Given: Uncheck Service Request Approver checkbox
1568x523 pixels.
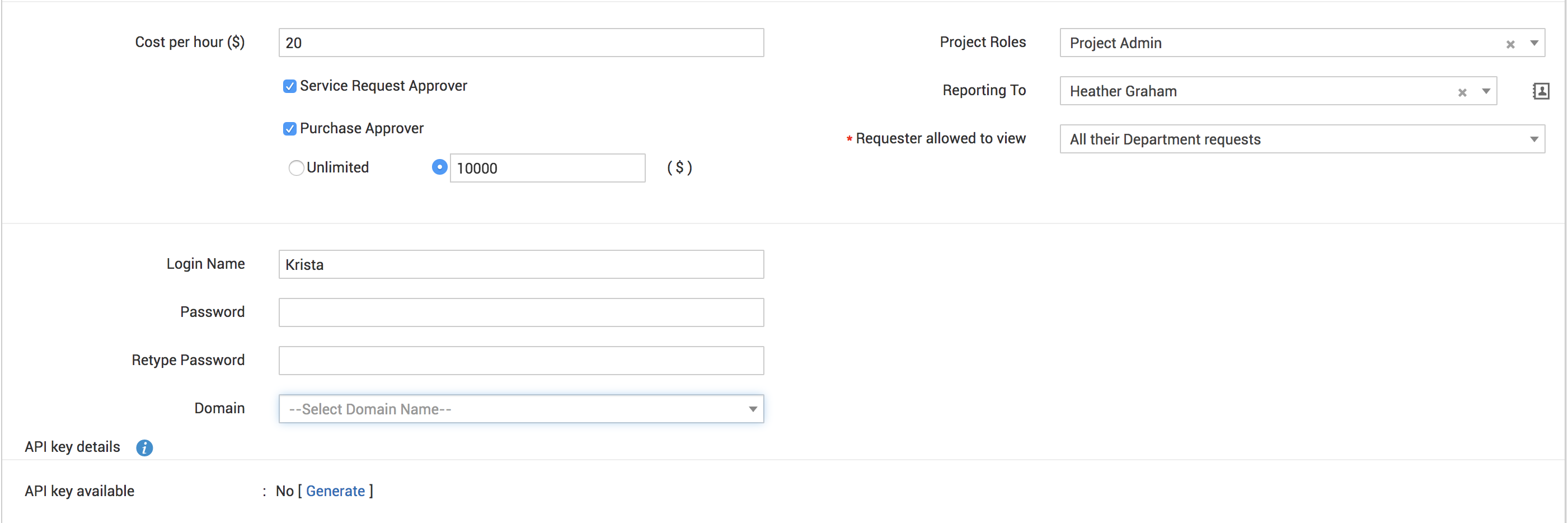Looking at the screenshot, I should 290,86.
